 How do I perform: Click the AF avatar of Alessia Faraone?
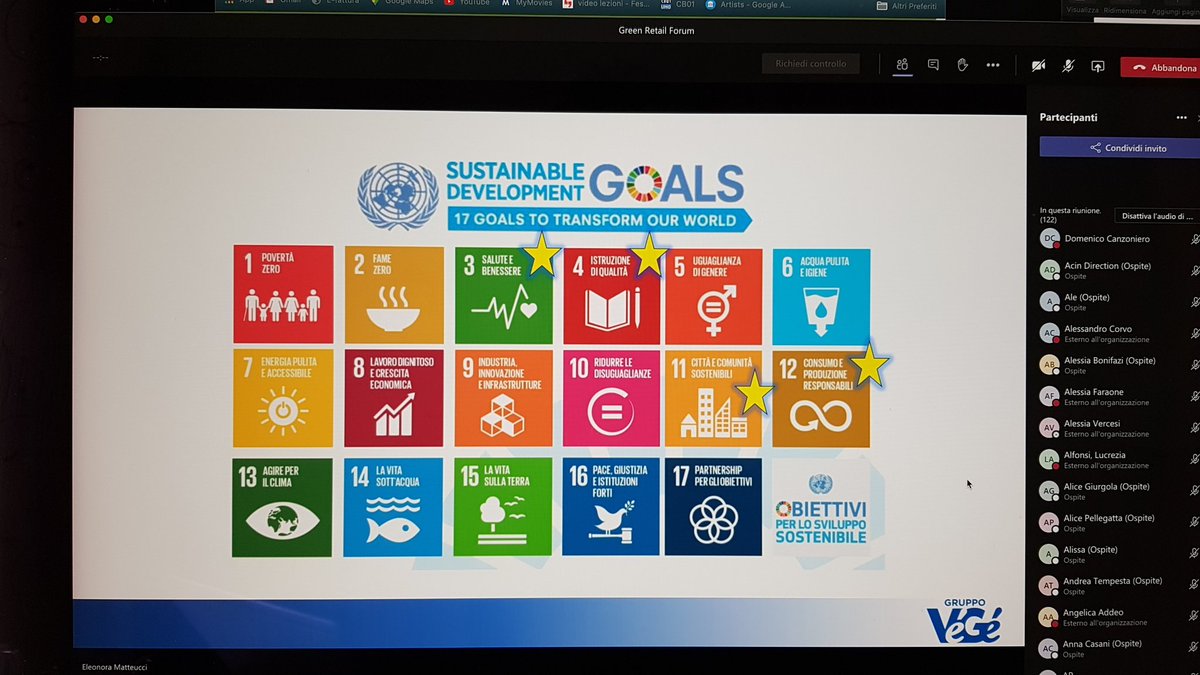click(1049, 396)
